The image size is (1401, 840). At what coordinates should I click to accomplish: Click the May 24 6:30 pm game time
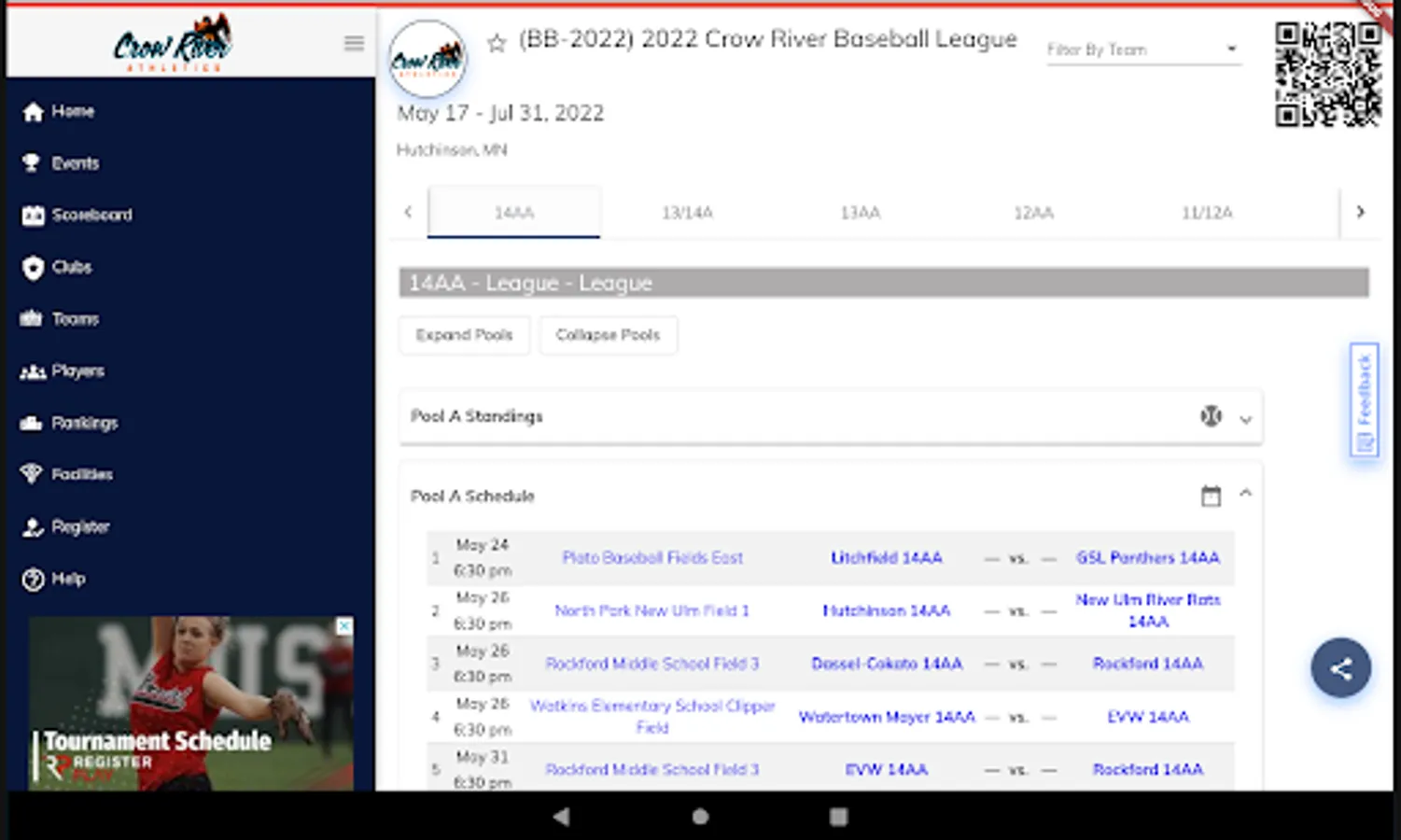(483, 558)
